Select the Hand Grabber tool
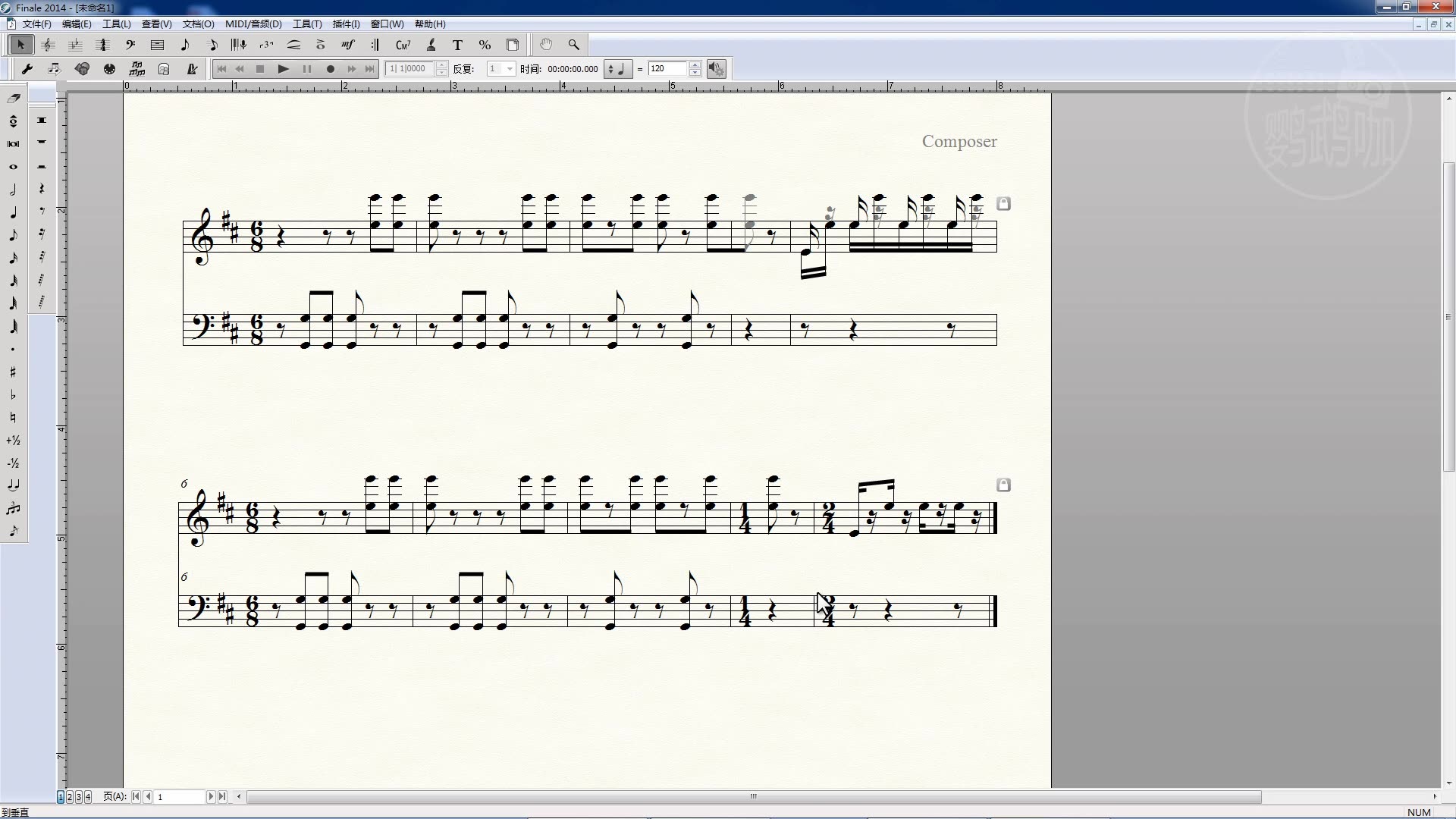Screen dimensions: 1456x819 click(546, 45)
